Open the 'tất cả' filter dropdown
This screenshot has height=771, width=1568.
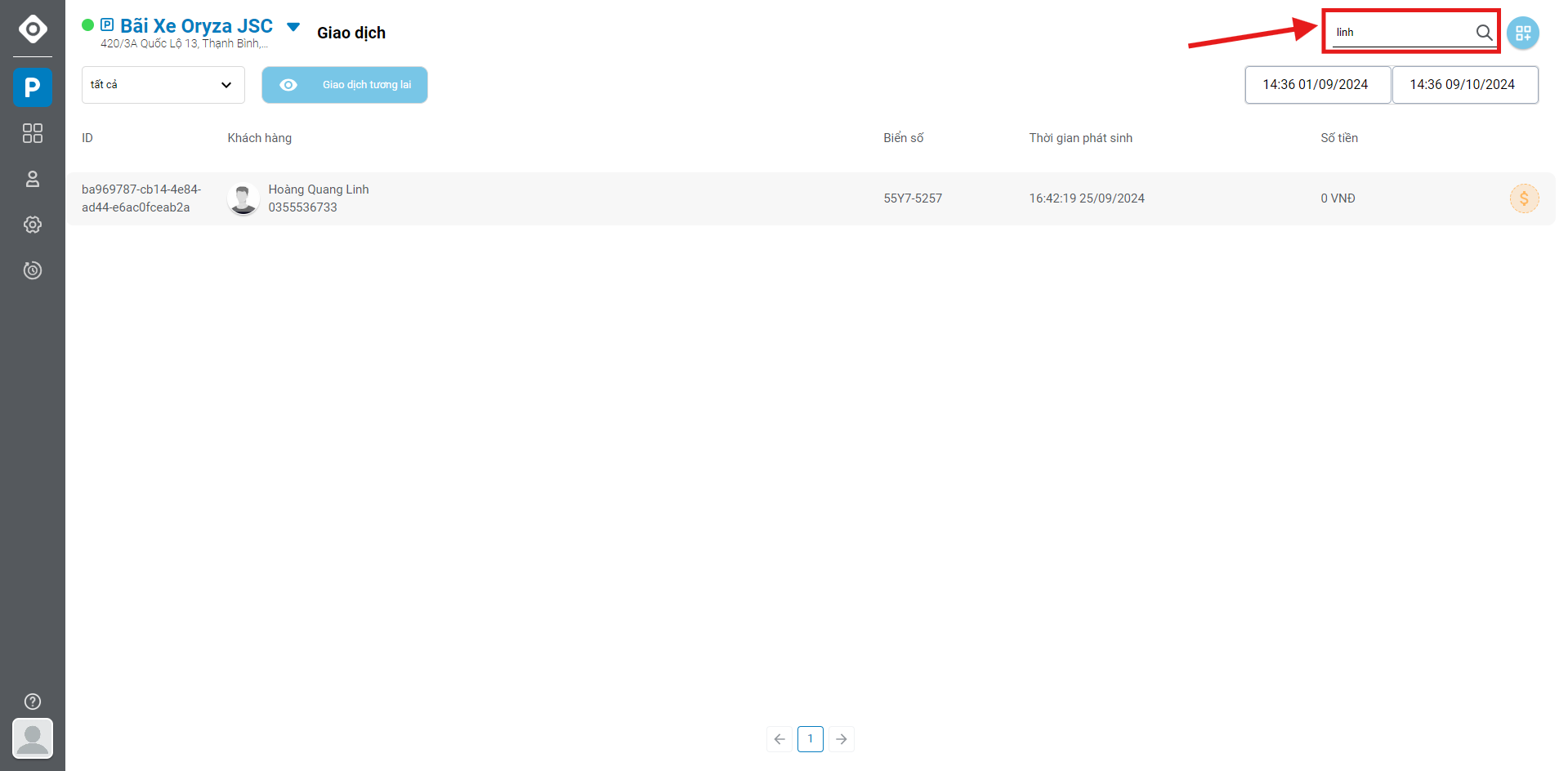163,85
